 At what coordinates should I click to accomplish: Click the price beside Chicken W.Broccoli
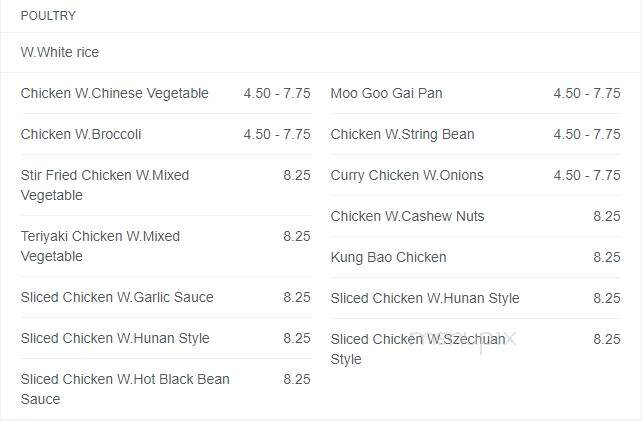pyautogui.click(x=277, y=134)
